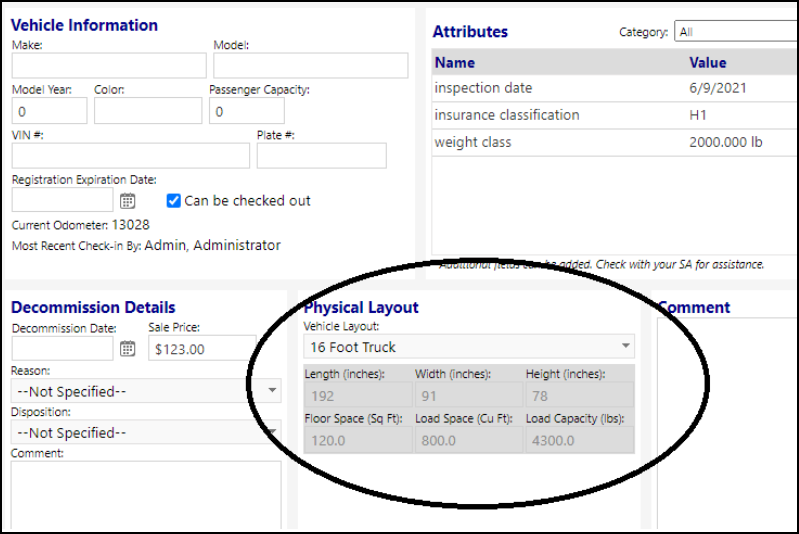Viewport: 799px width, 534px height.
Task: Click the Width (inches) field showing 91
Action: 469,395
